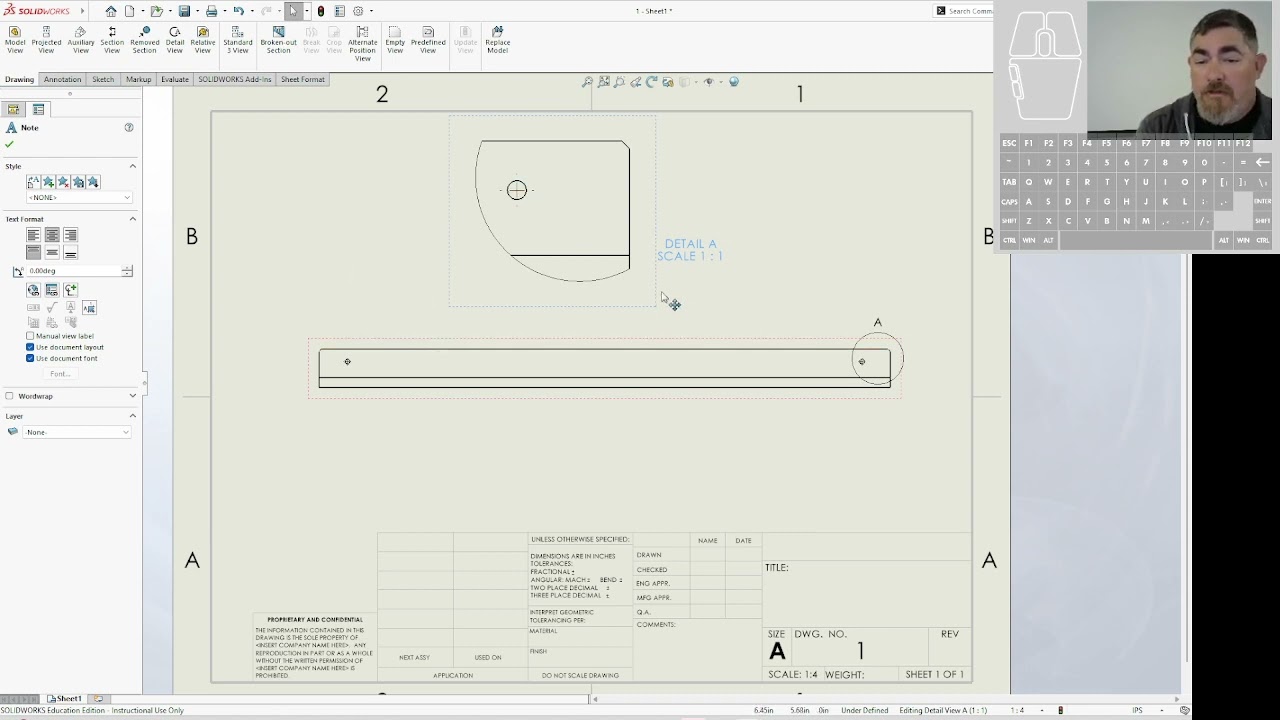This screenshot has height=720, width=1280.
Task: Select the DETAIL A SCALE 1:1 label
Action: 690,250
